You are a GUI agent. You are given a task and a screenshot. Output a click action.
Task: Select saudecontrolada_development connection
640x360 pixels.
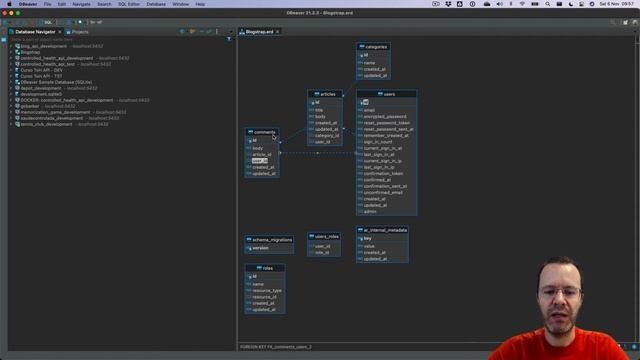[x=52, y=118]
